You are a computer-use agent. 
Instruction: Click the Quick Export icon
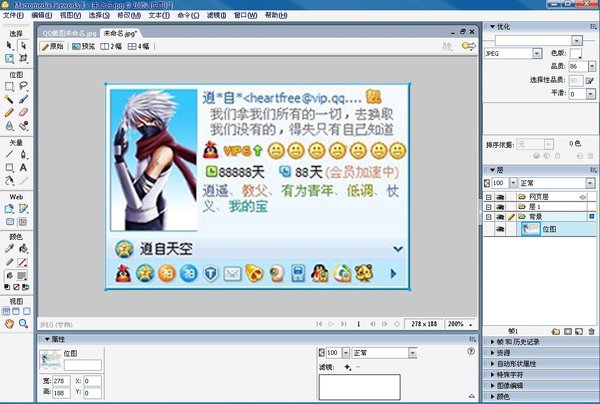click(468, 46)
